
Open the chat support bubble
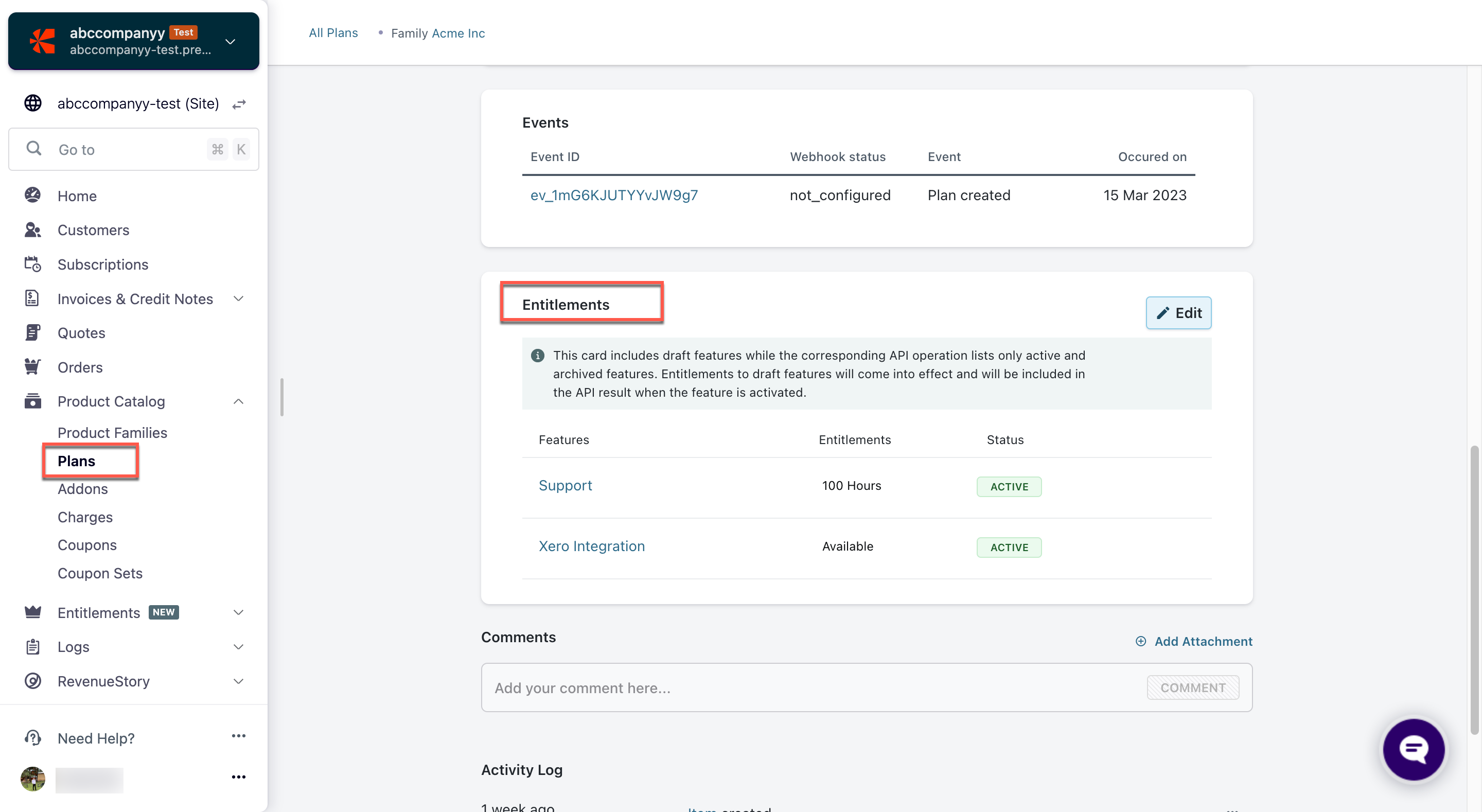[x=1413, y=749]
